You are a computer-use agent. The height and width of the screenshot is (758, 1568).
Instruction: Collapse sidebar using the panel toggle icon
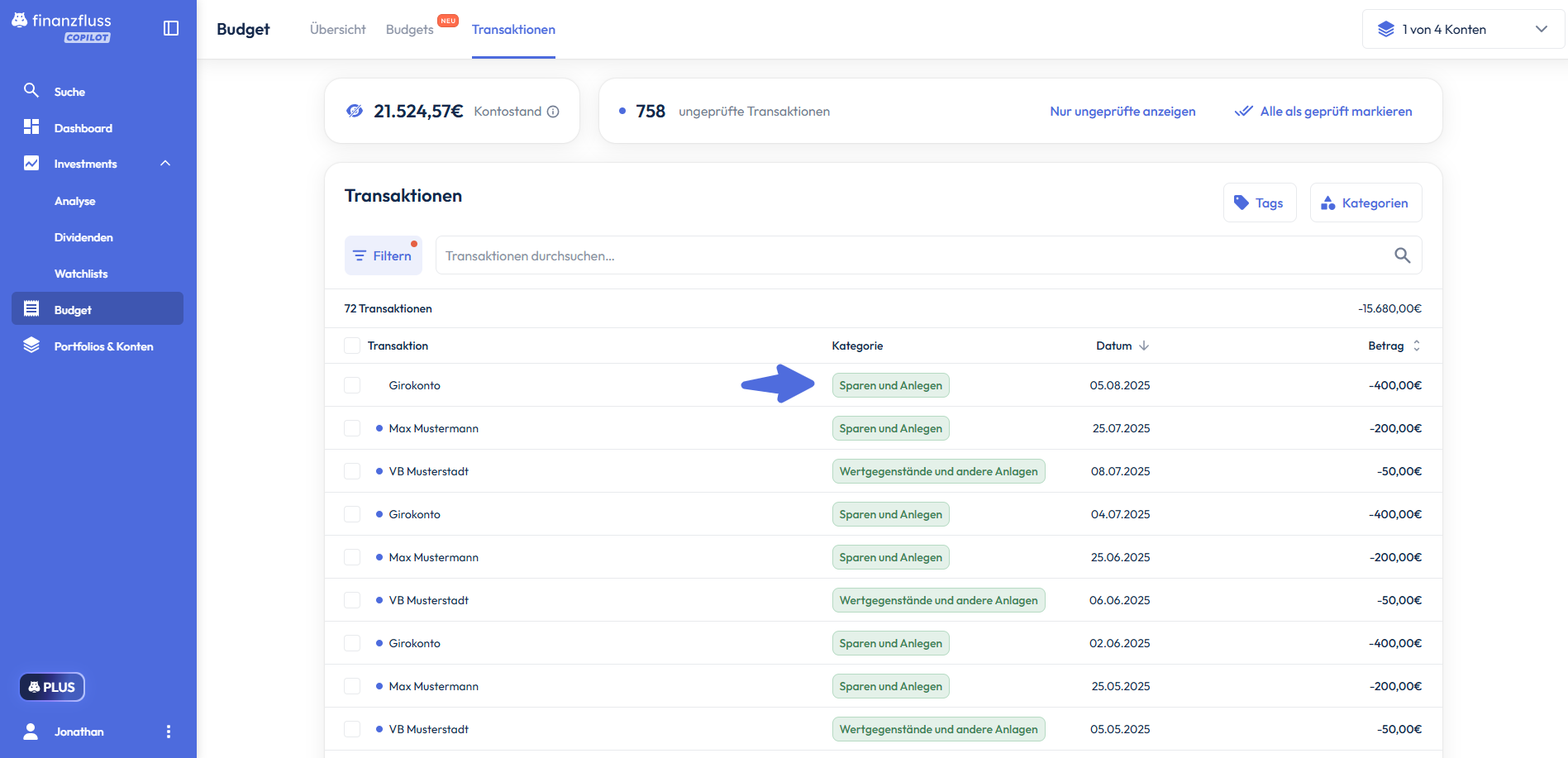171,28
